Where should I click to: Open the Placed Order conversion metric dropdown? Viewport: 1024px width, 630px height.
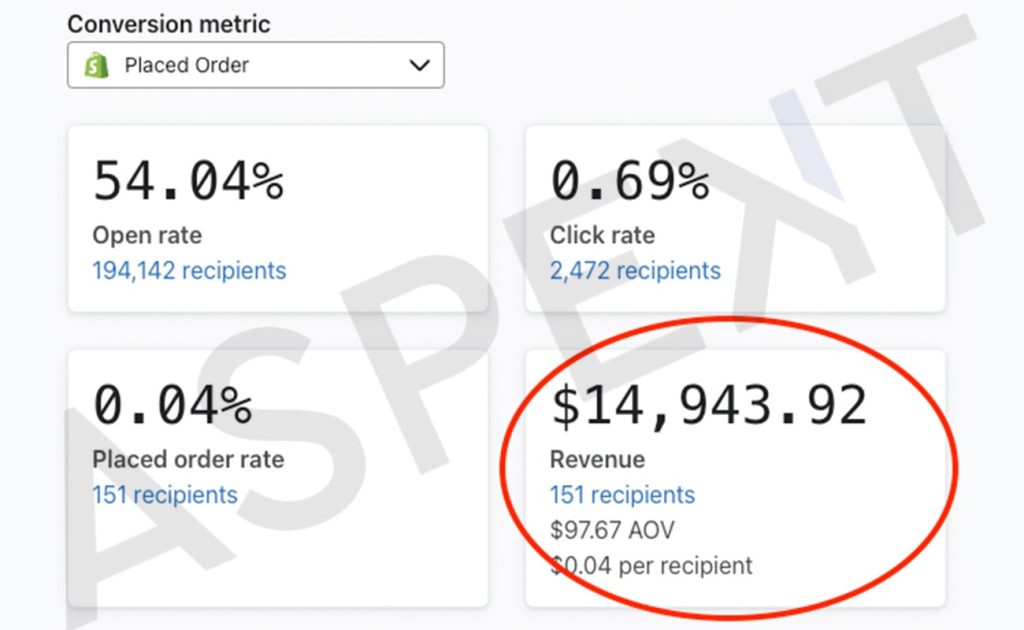[x=255, y=65]
